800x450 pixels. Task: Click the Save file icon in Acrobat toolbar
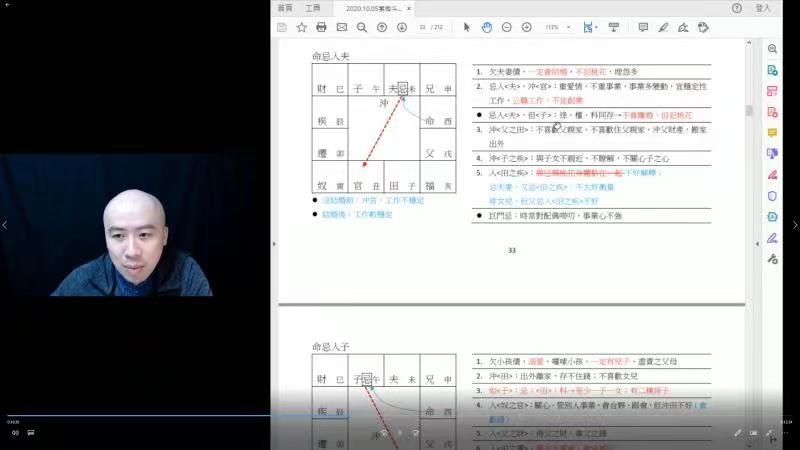[282, 28]
